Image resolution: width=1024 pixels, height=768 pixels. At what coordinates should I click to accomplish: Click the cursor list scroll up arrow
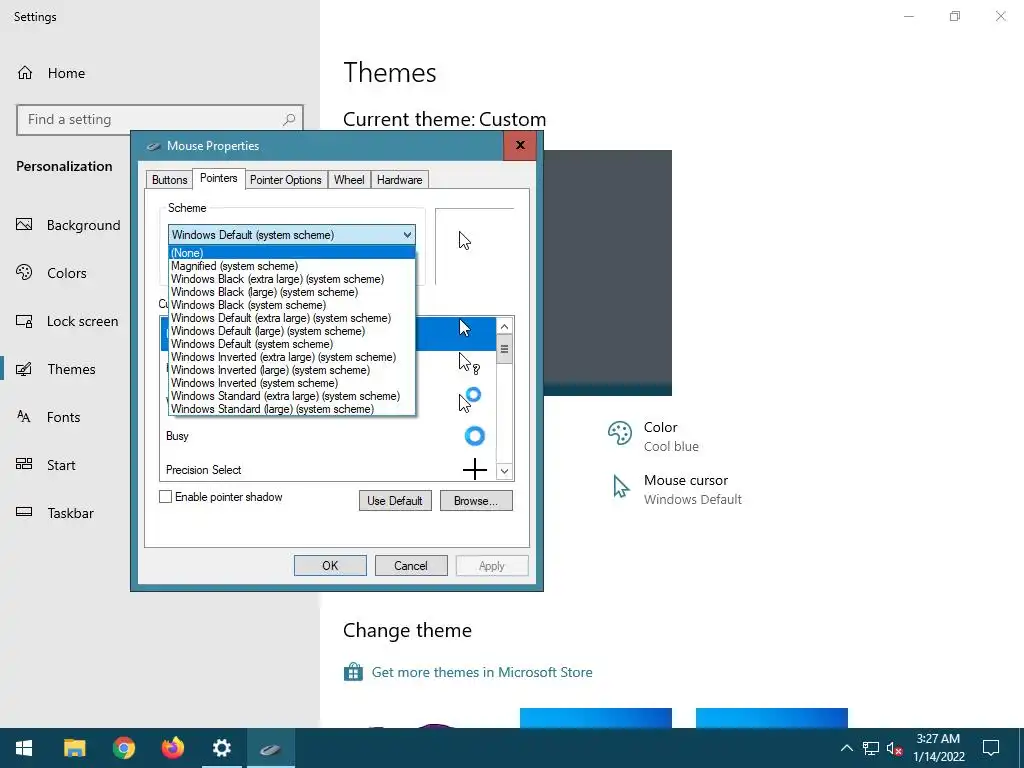tap(504, 326)
